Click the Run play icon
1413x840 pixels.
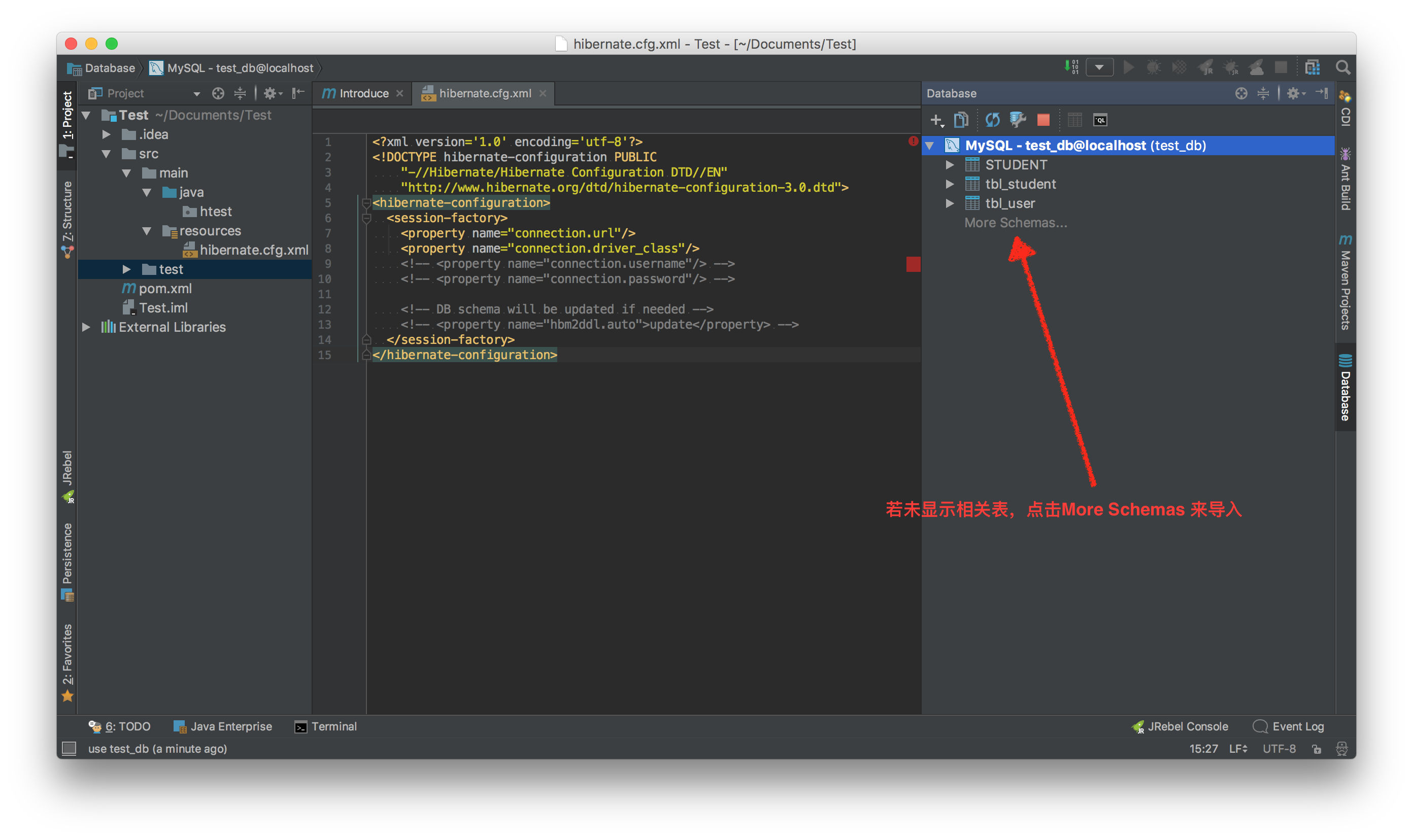tap(1128, 67)
